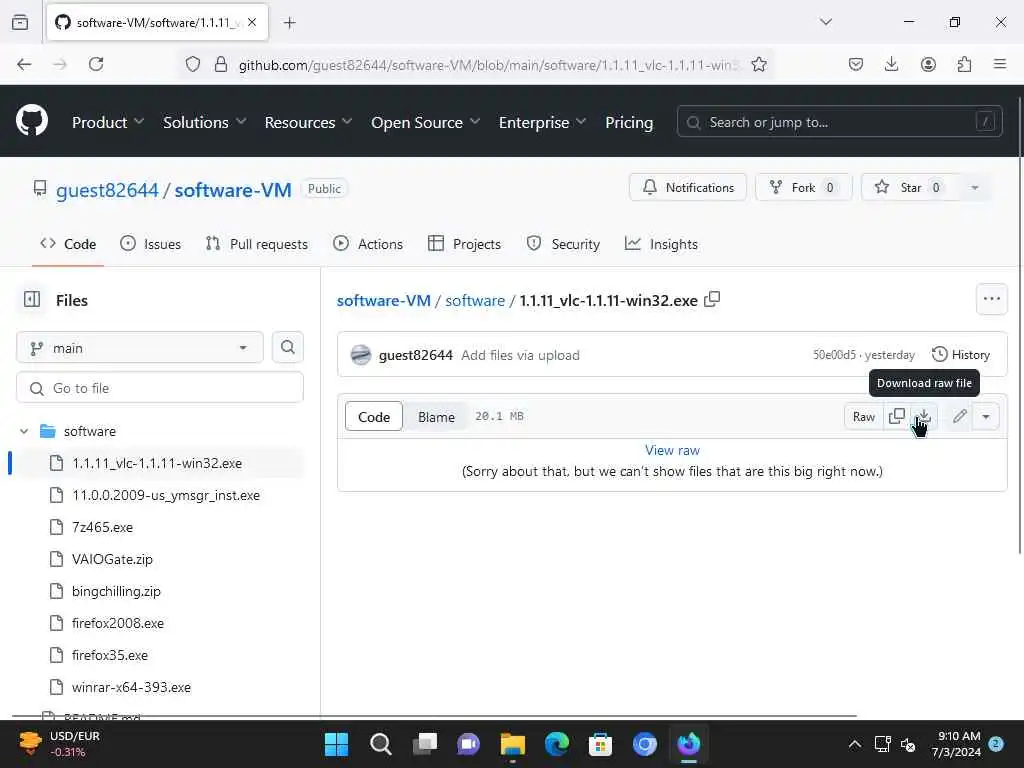Open taskbar Search
This screenshot has height=768, width=1024.
(x=381, y=744)
